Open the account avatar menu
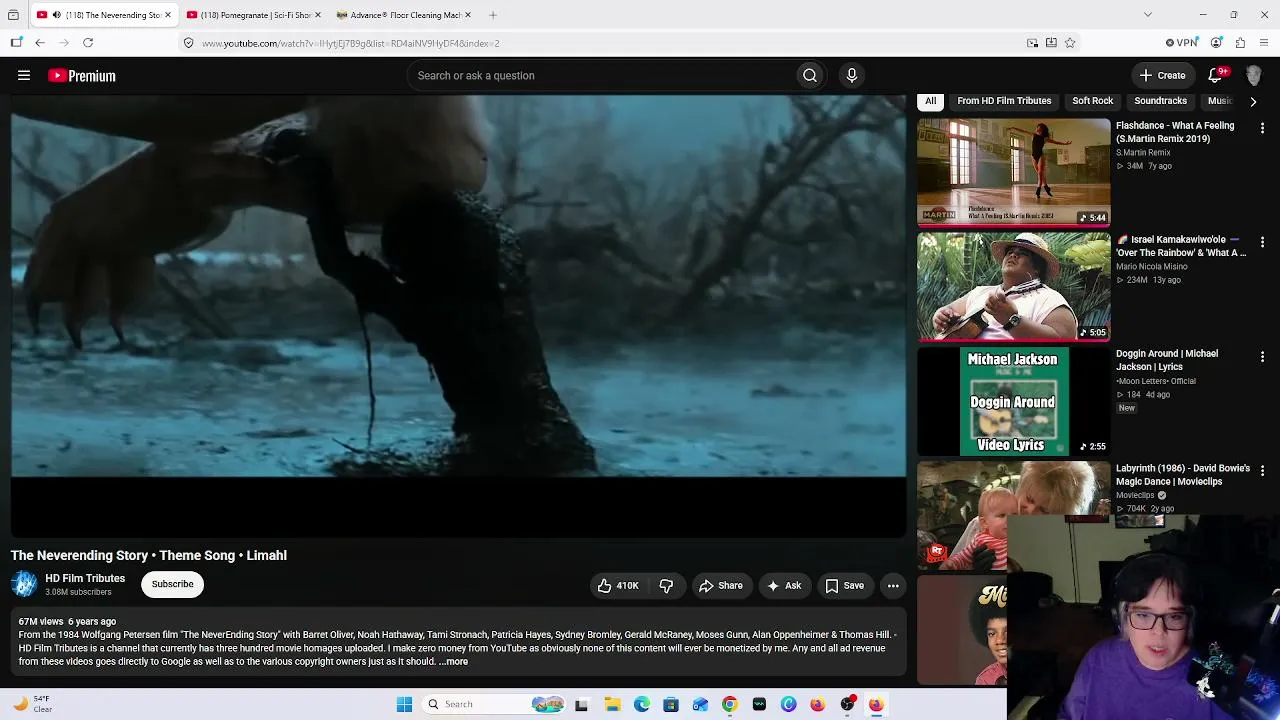Screen dimensions: 1280x720 (1253, 75)
